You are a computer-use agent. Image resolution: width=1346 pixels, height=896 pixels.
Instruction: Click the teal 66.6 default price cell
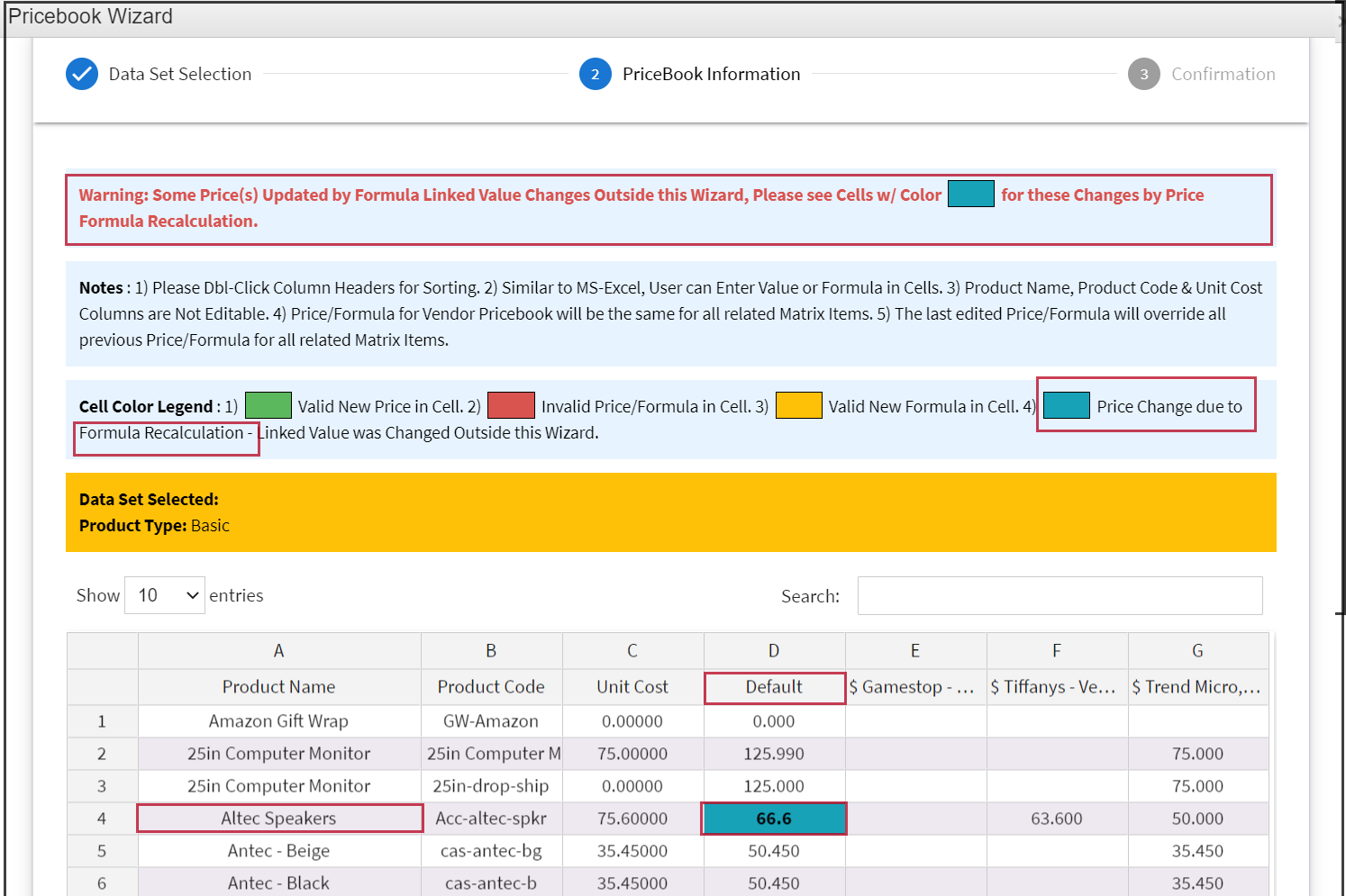click(x=774, y=819)
